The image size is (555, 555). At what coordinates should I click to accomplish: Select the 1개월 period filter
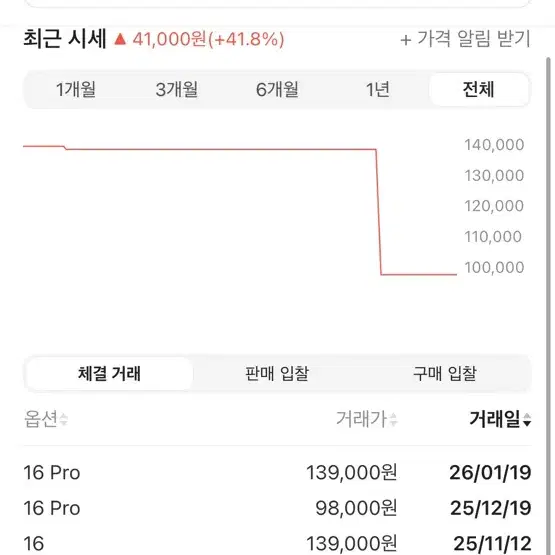[x=76, y=90]
